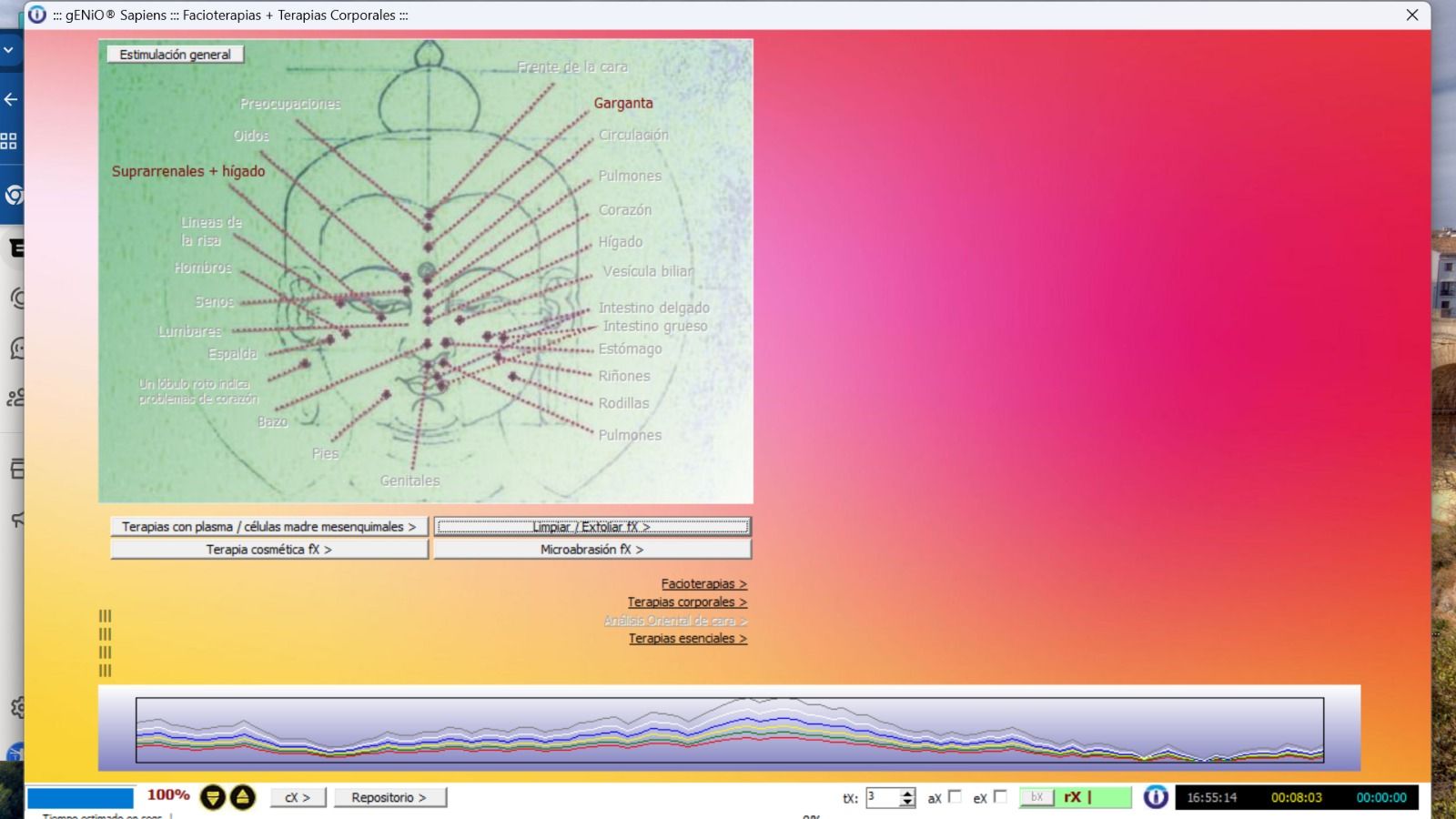Click the 100% percentage label

[168, 795]
